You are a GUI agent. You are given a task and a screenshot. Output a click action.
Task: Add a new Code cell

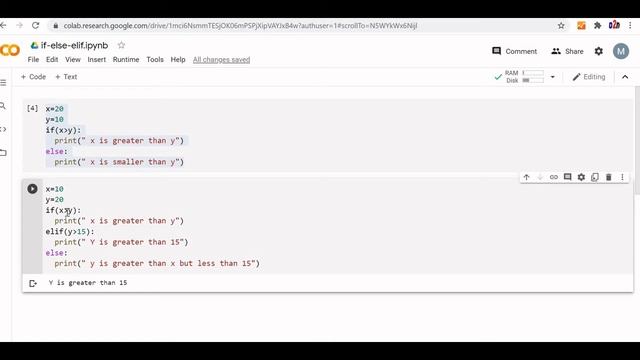33,77
